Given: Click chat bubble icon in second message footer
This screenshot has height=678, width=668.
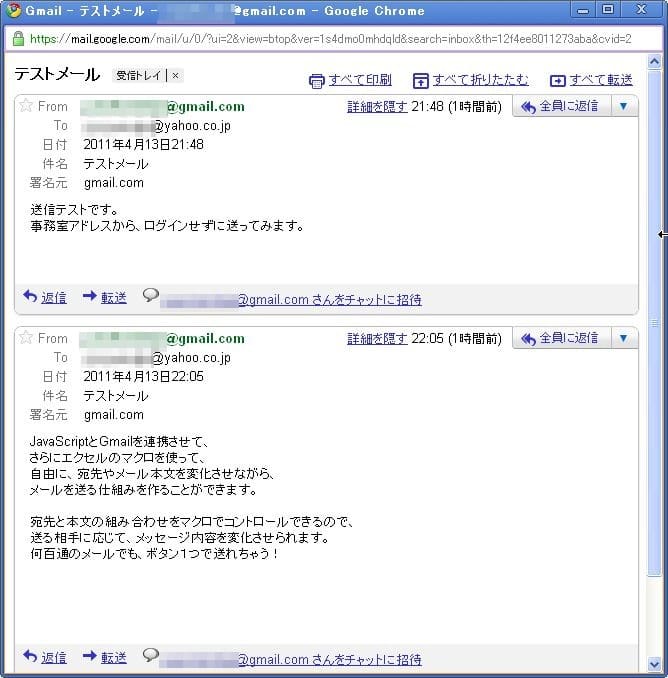Looking at the screenshot, I should click(x=151, y=655).
